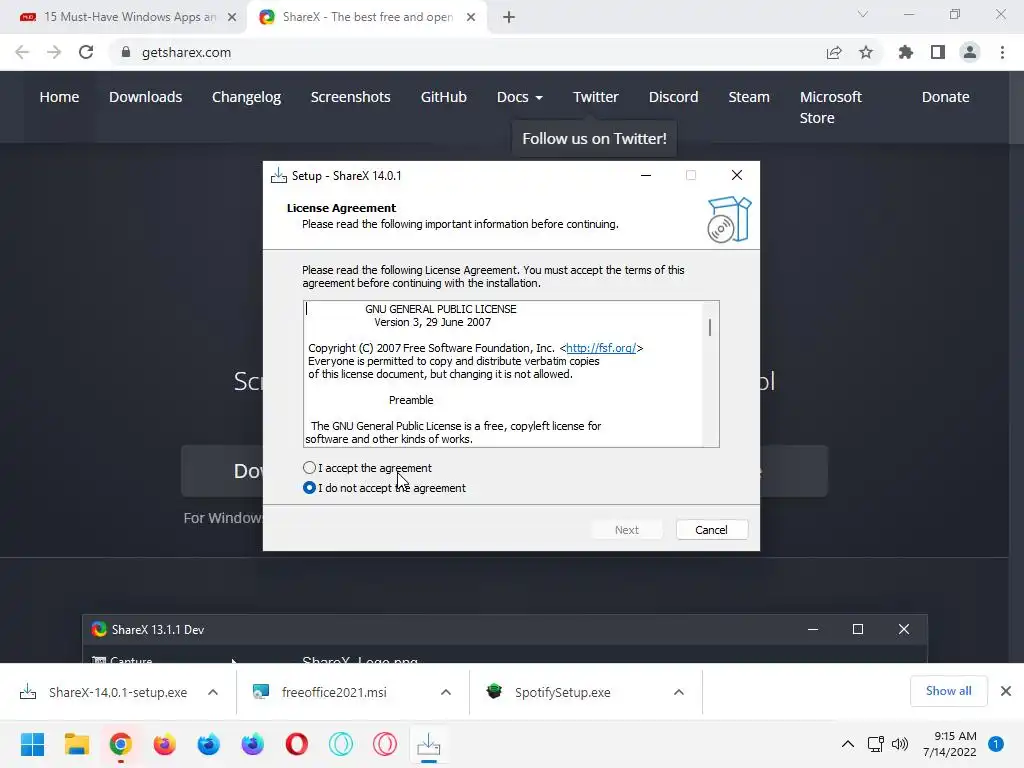Expand options for SpotifySetup.exe download

[679, 692]
